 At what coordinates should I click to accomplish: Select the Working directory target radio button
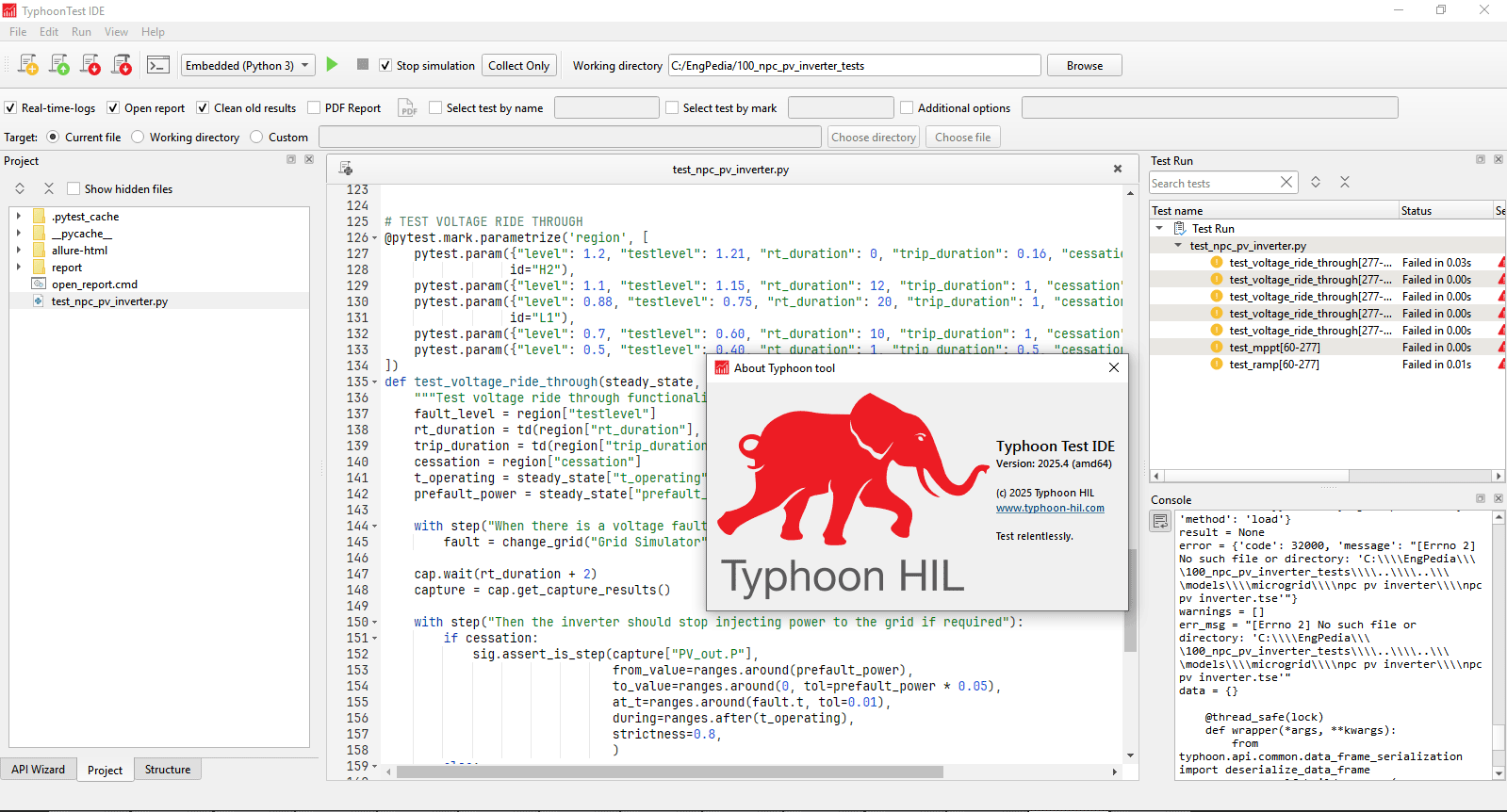coord(139,138)
